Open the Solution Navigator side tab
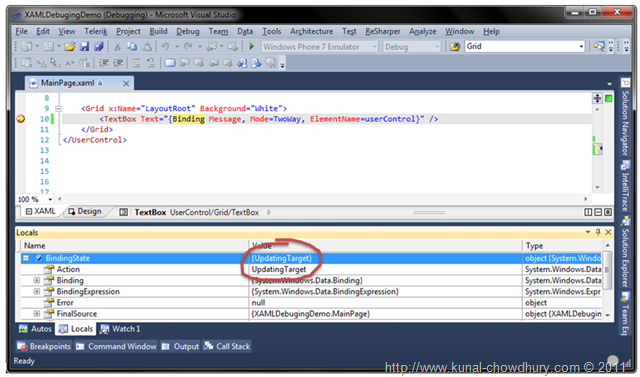The image size is (640, 377). (625, 118)
